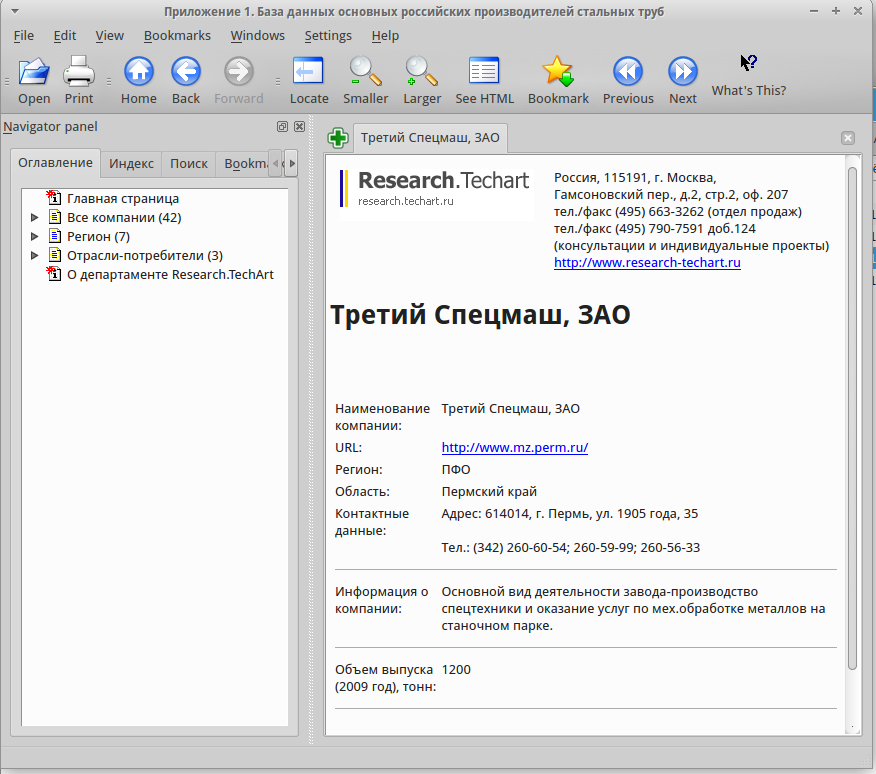
Task: Close the Navigator panel
Action: tap(299, 126)
